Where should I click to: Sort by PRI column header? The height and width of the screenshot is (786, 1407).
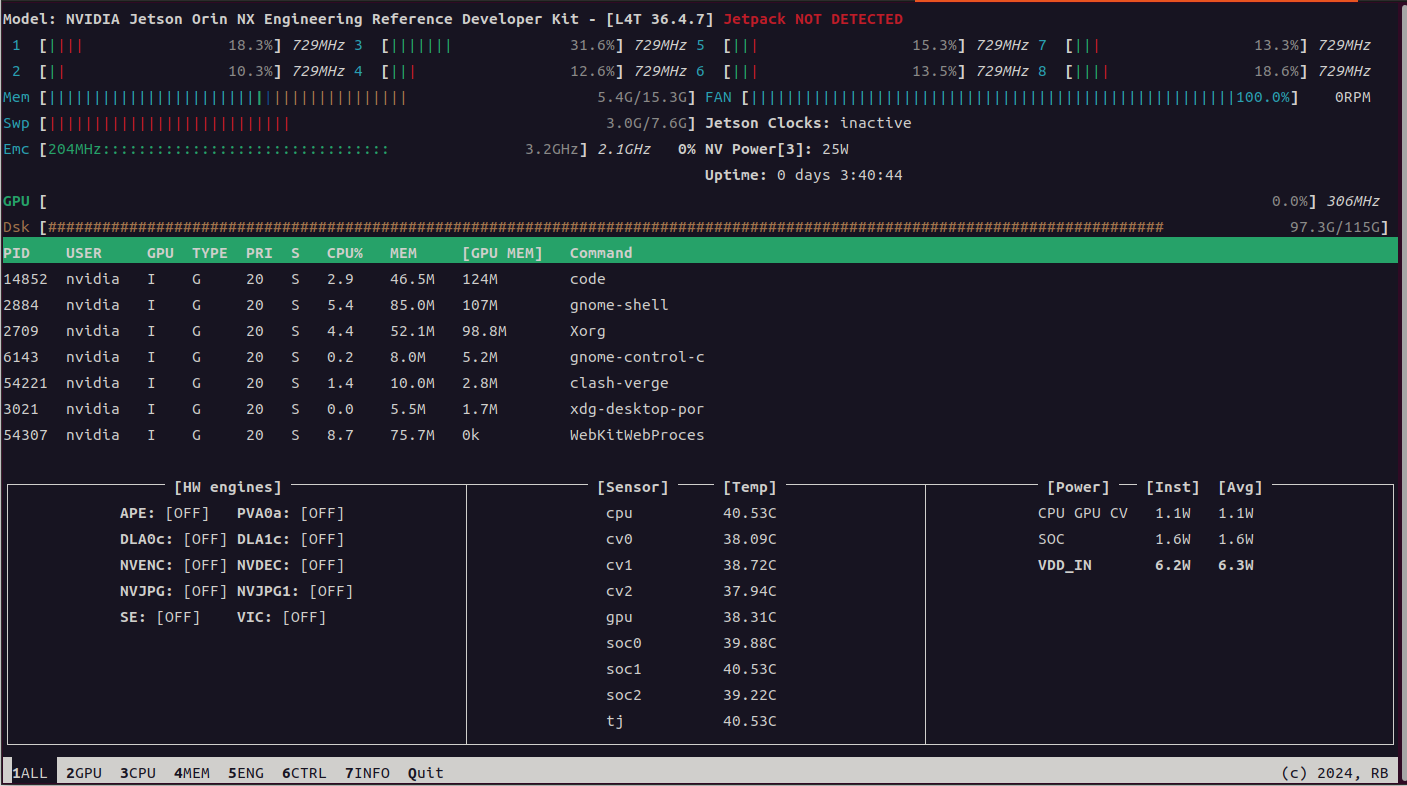259,253
